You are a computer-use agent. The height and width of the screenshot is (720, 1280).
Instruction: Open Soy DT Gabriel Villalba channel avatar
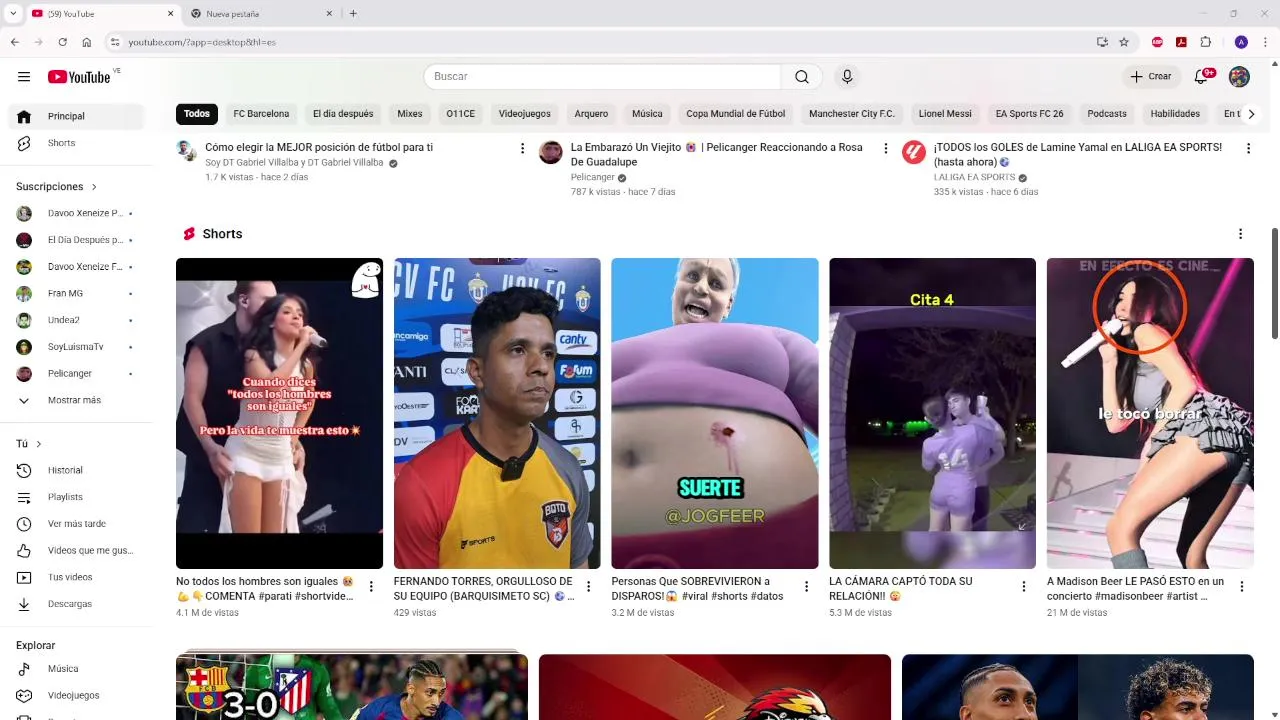pyautogui.click(x=187, y=151)
